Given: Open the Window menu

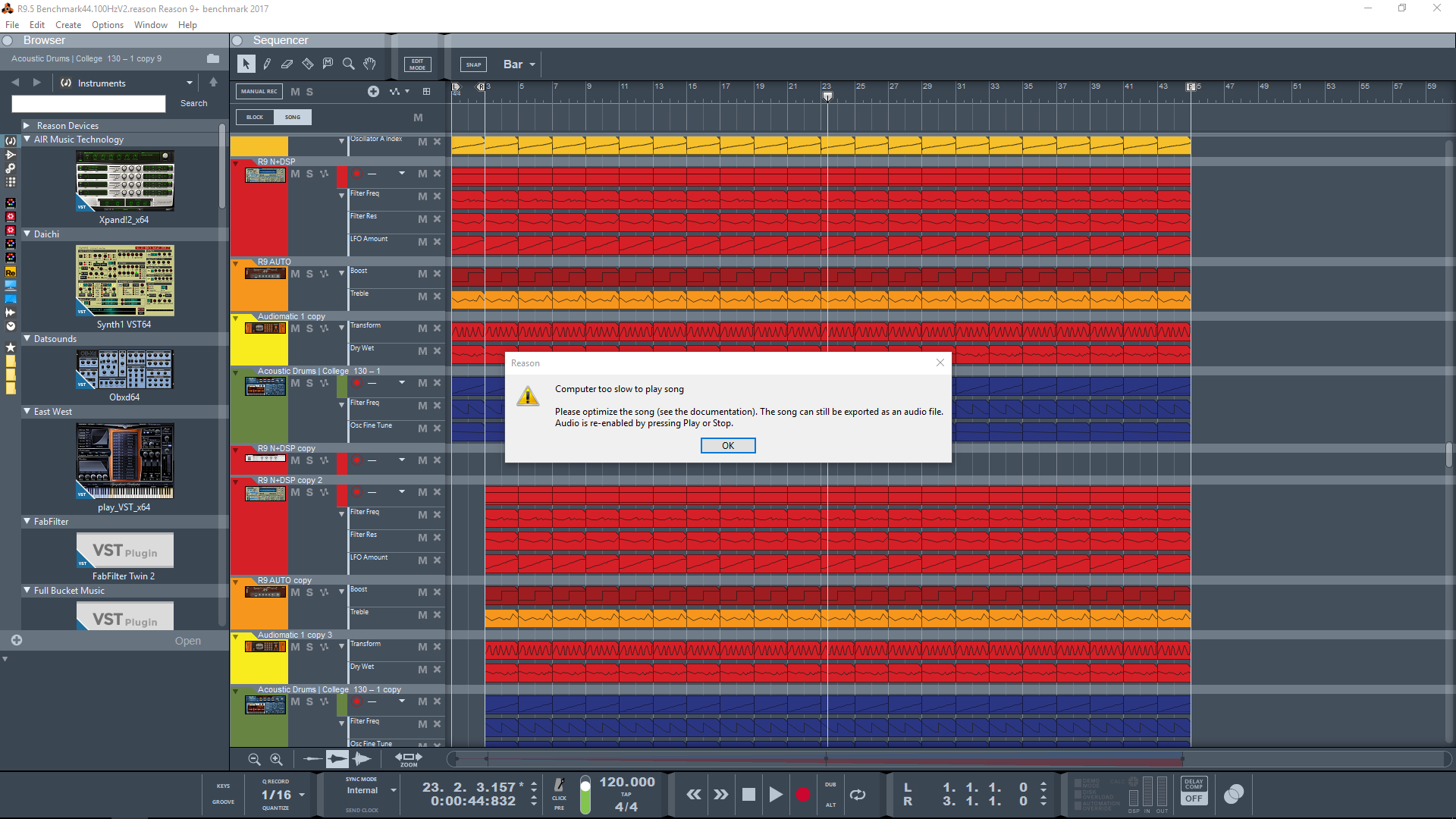Looking at the screenshot, I should [x=151, y=25].
